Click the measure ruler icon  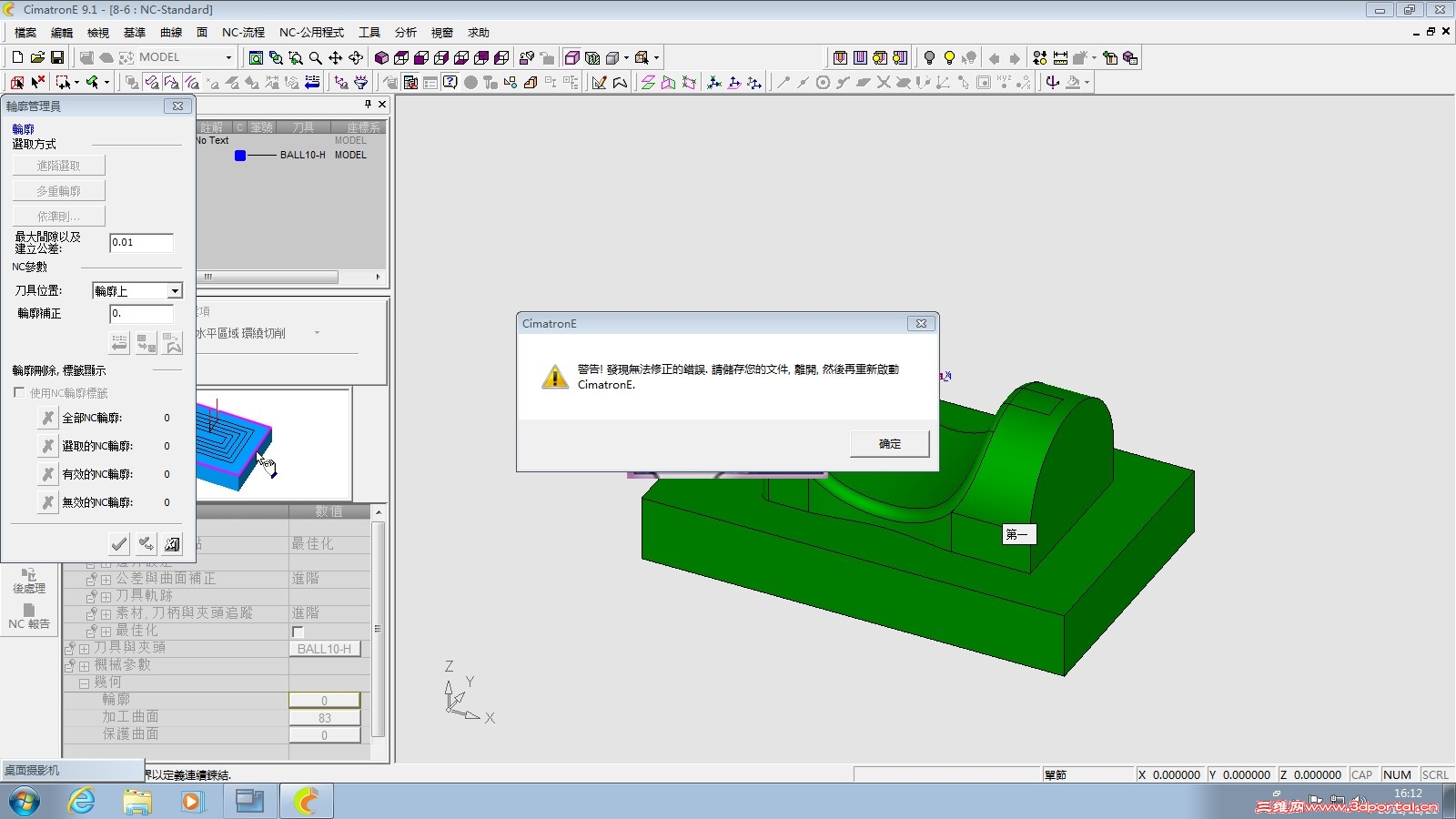1060,57
